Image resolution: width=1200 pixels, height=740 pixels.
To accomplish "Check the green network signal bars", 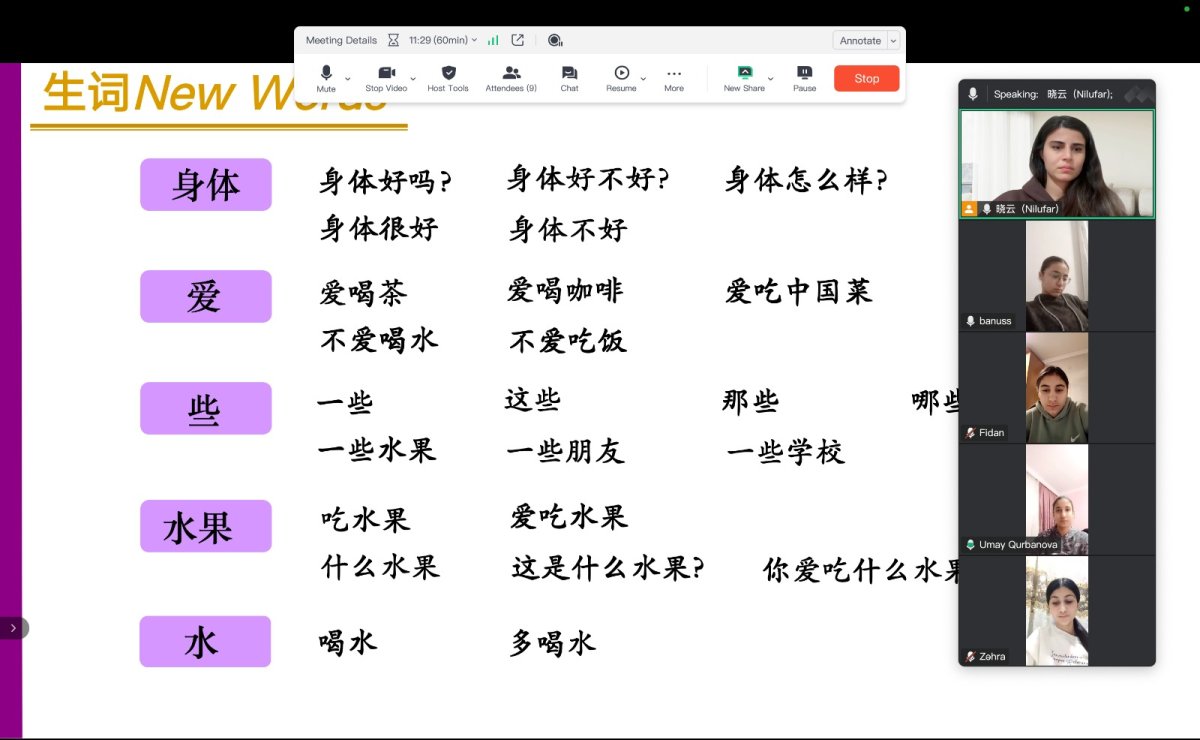I will 493,40.
